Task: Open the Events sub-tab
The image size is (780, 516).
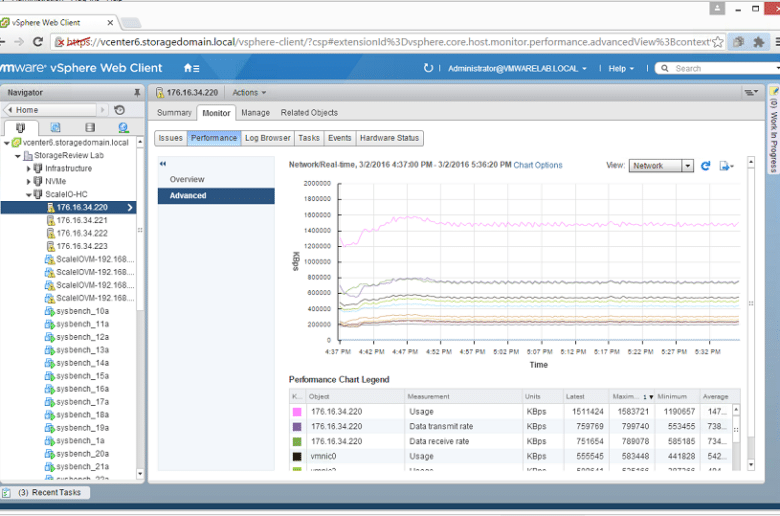Action: [x=340, y=138]
